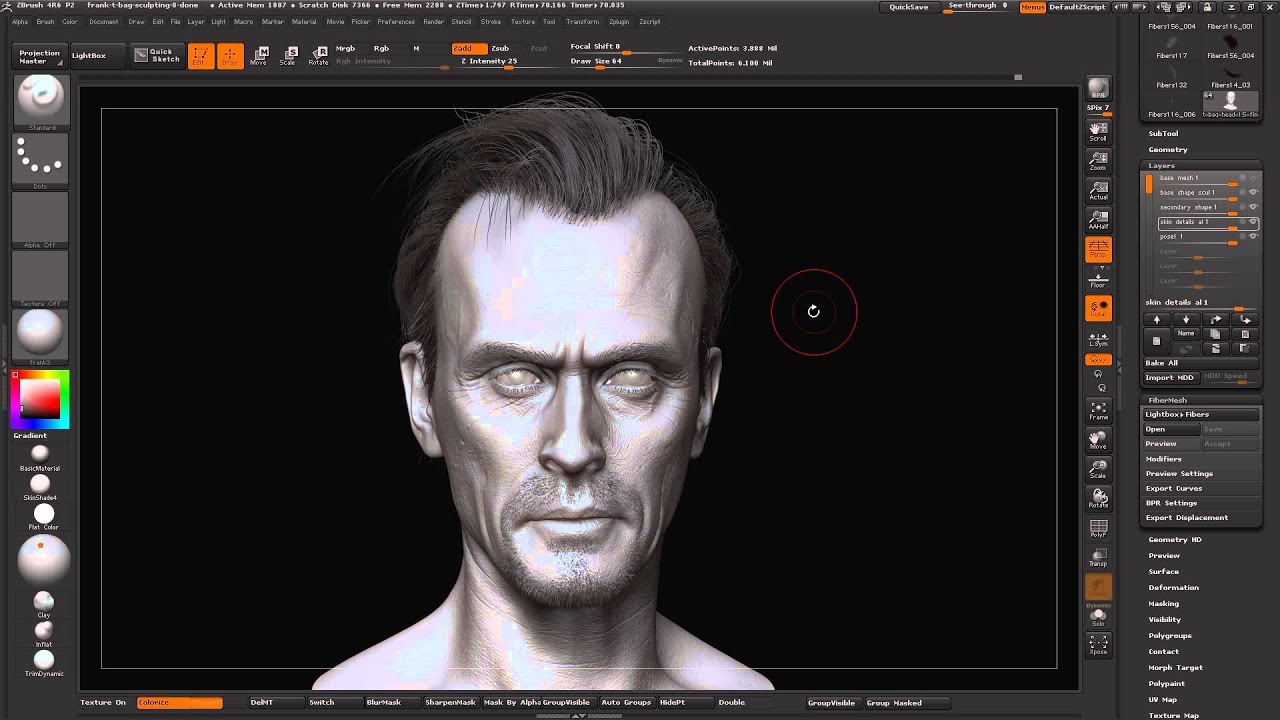The width and height of the screenshot is (1280, 720).
Task: Toggle PolyF polyframe display
Action: click(1098, 528)
